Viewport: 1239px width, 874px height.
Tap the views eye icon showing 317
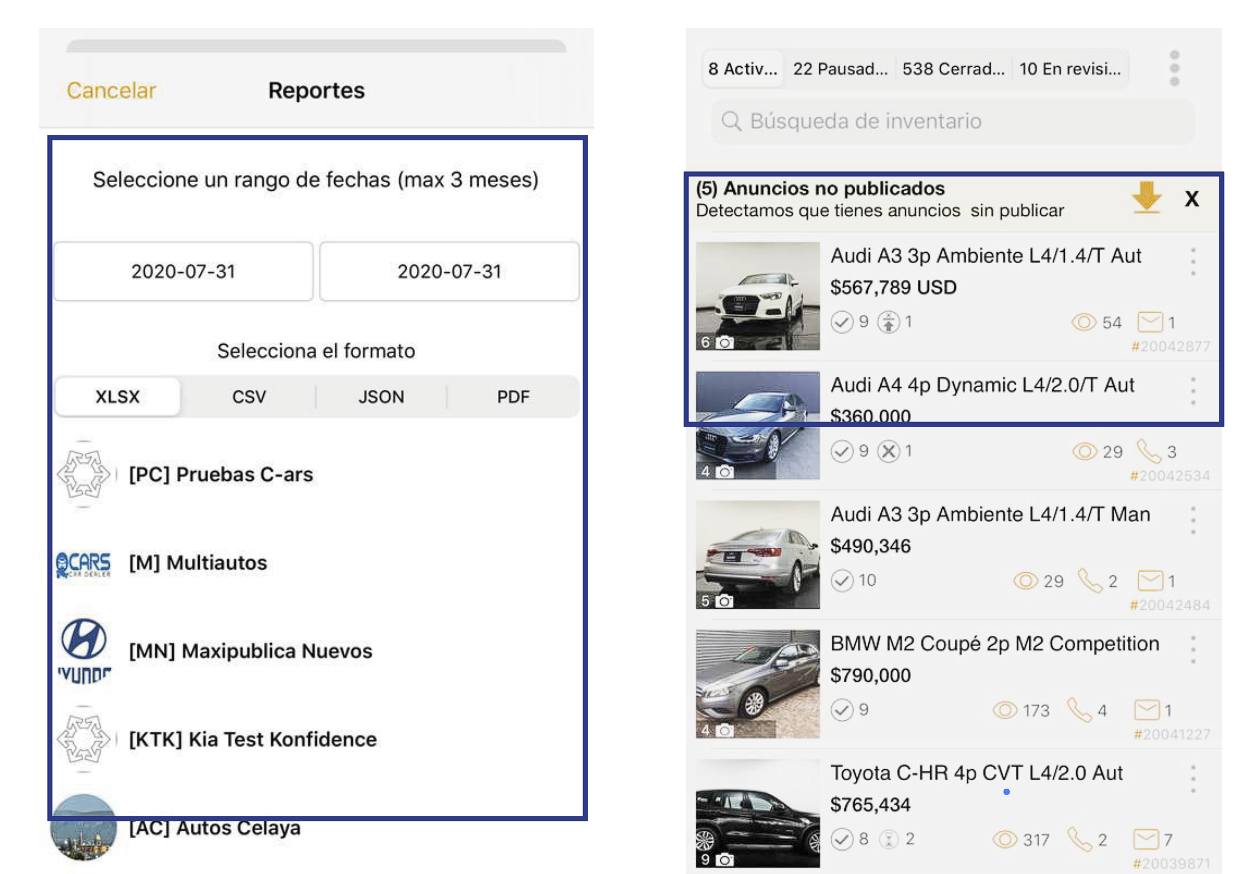tap(1005, 840)
